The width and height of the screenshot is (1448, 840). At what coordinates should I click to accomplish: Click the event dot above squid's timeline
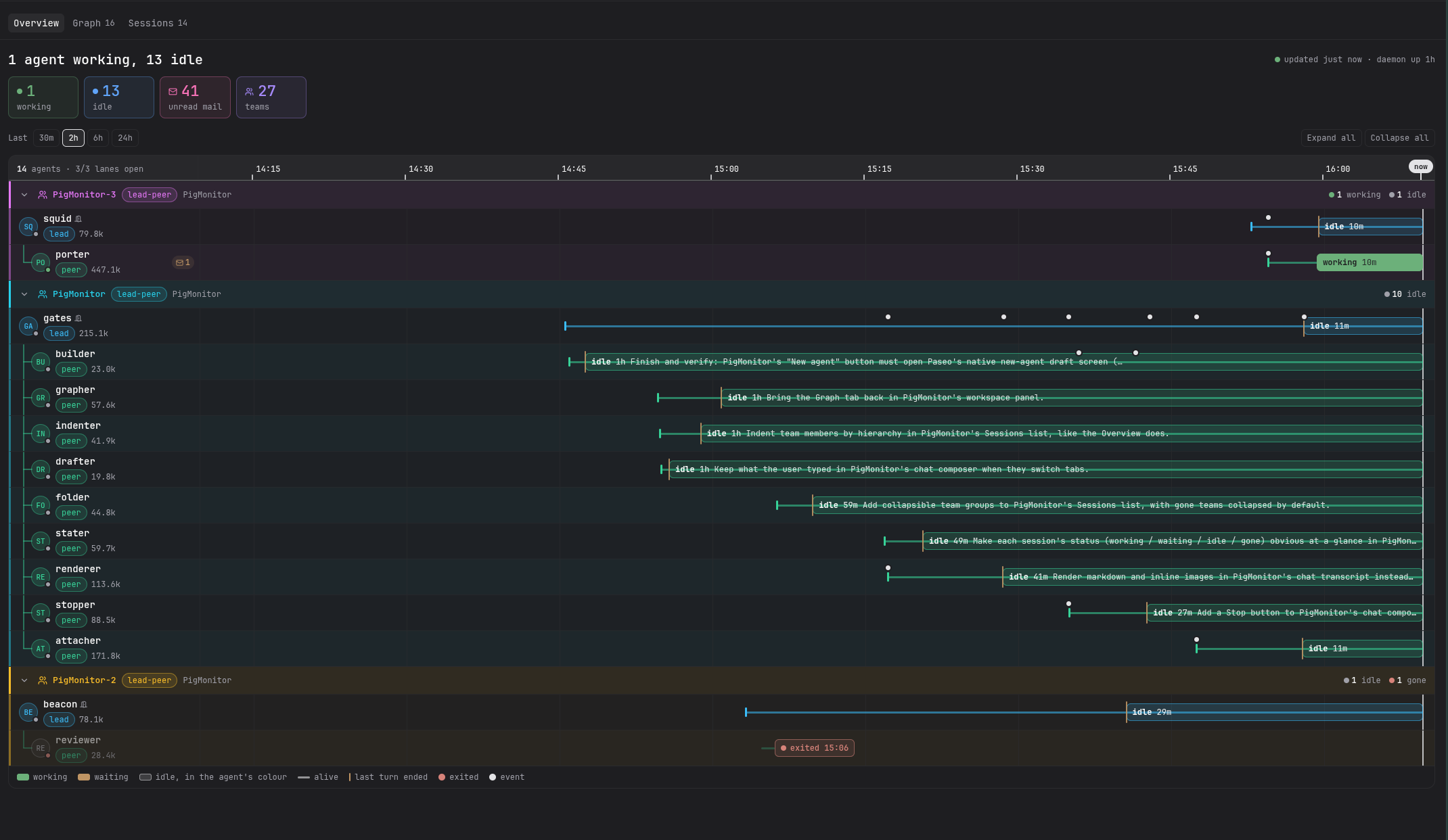[1268, 218]
